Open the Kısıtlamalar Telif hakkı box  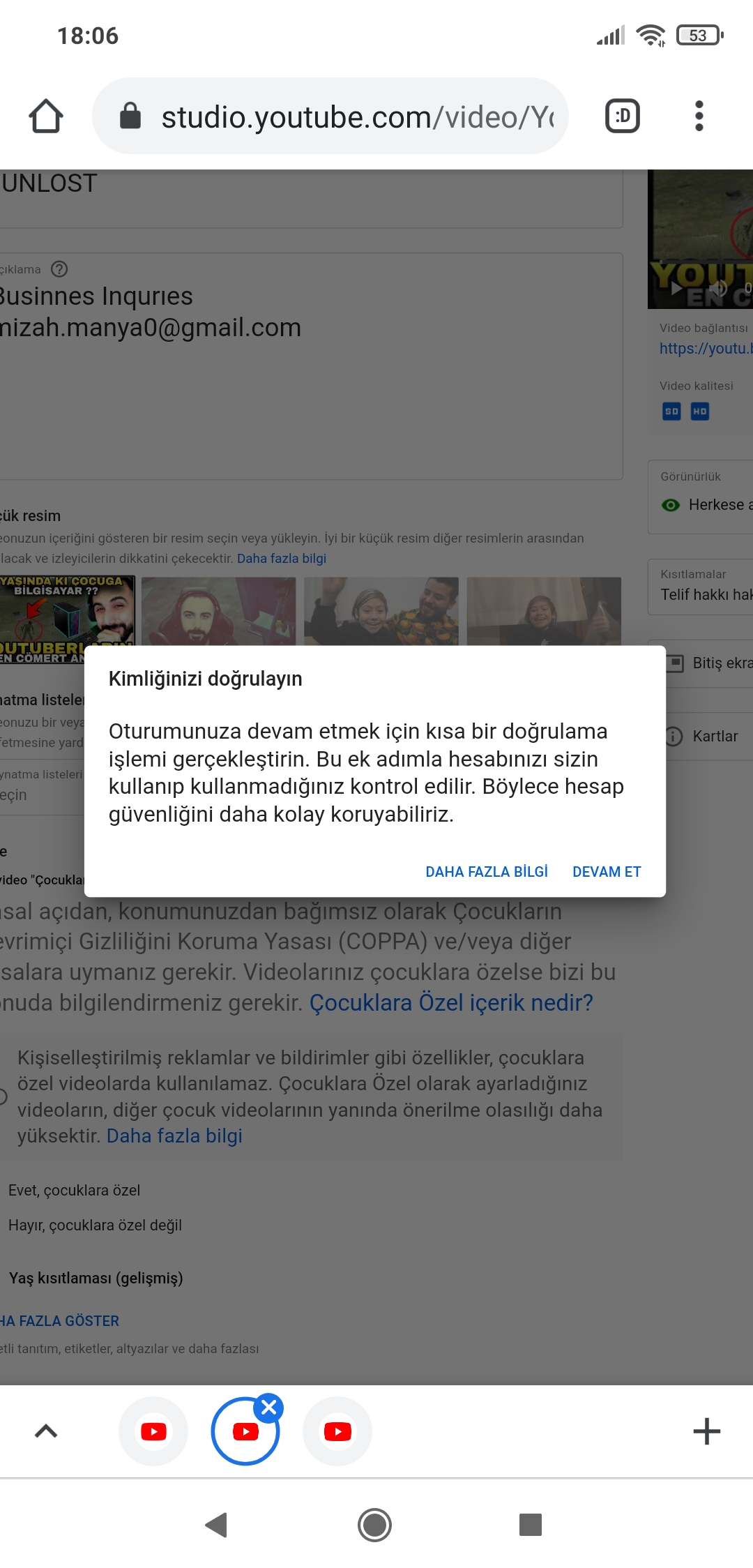[x=701, y=587]
